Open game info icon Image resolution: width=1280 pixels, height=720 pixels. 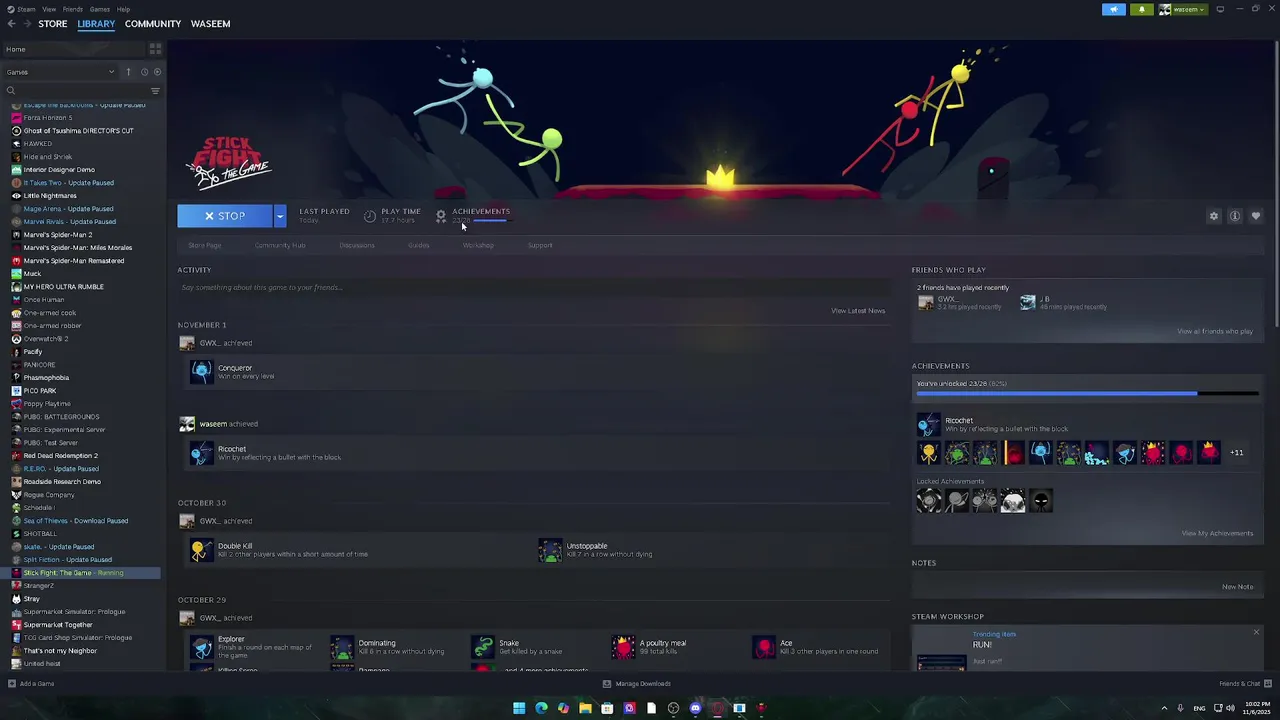(1235, 216)
